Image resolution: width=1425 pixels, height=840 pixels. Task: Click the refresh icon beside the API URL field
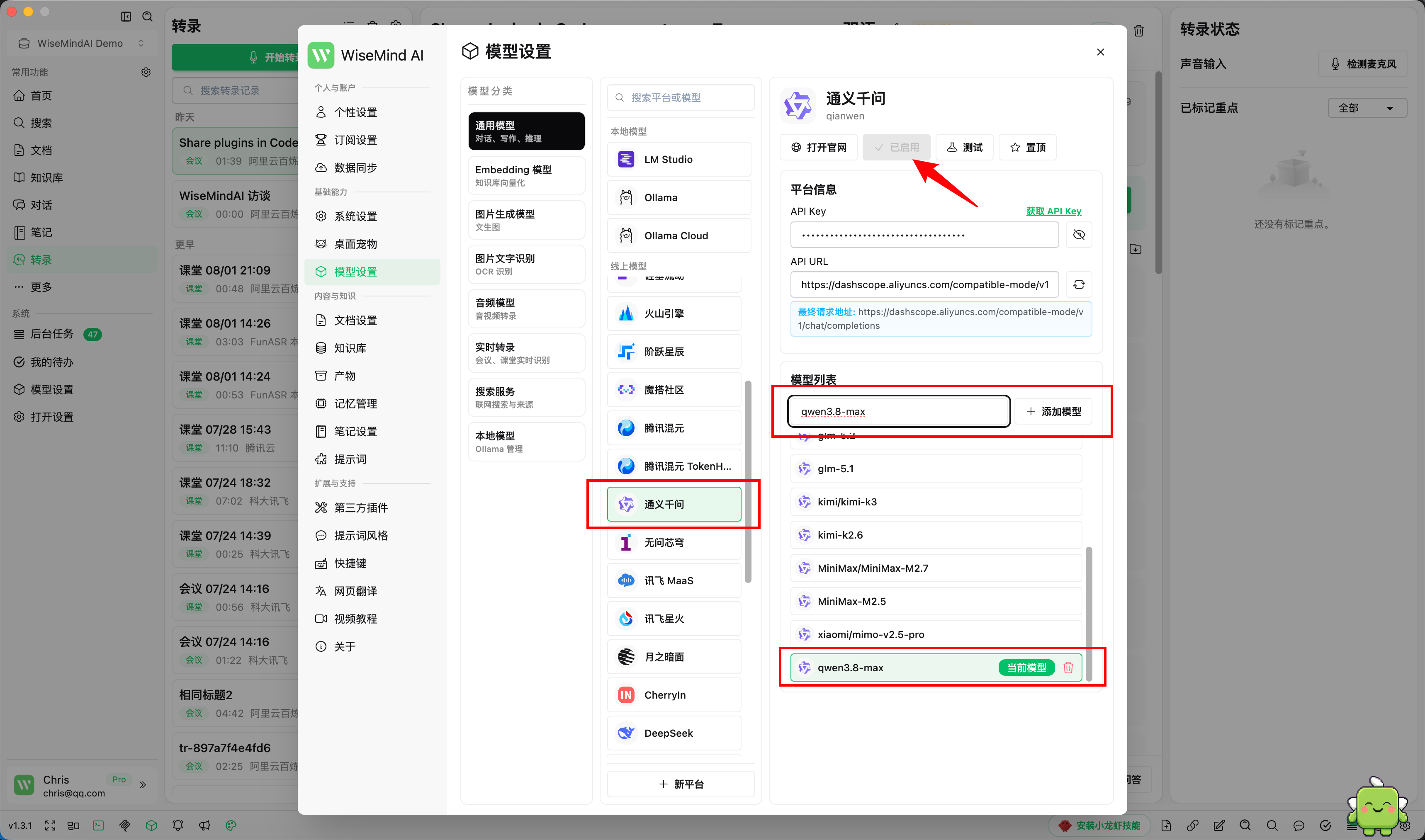point(1079,284)
